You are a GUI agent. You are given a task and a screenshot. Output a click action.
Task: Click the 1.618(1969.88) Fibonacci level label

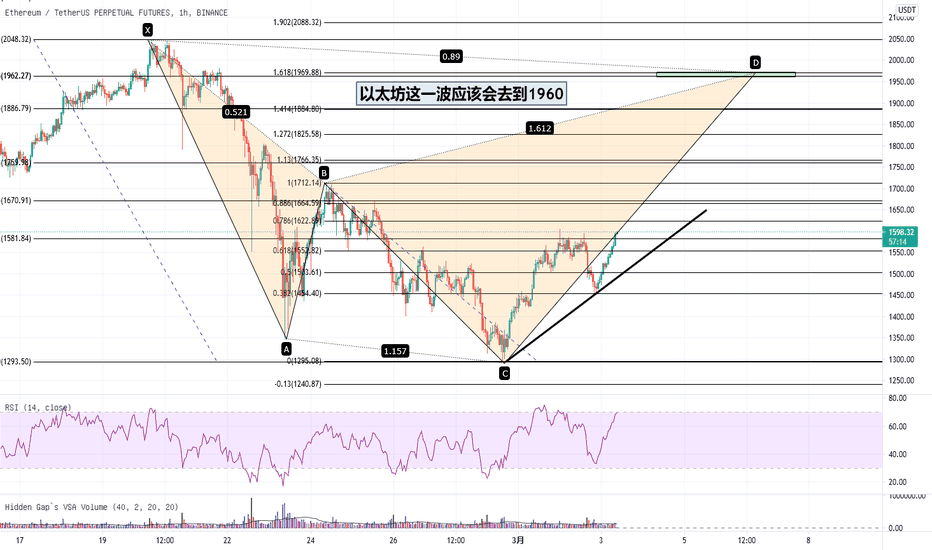(297, 72)
